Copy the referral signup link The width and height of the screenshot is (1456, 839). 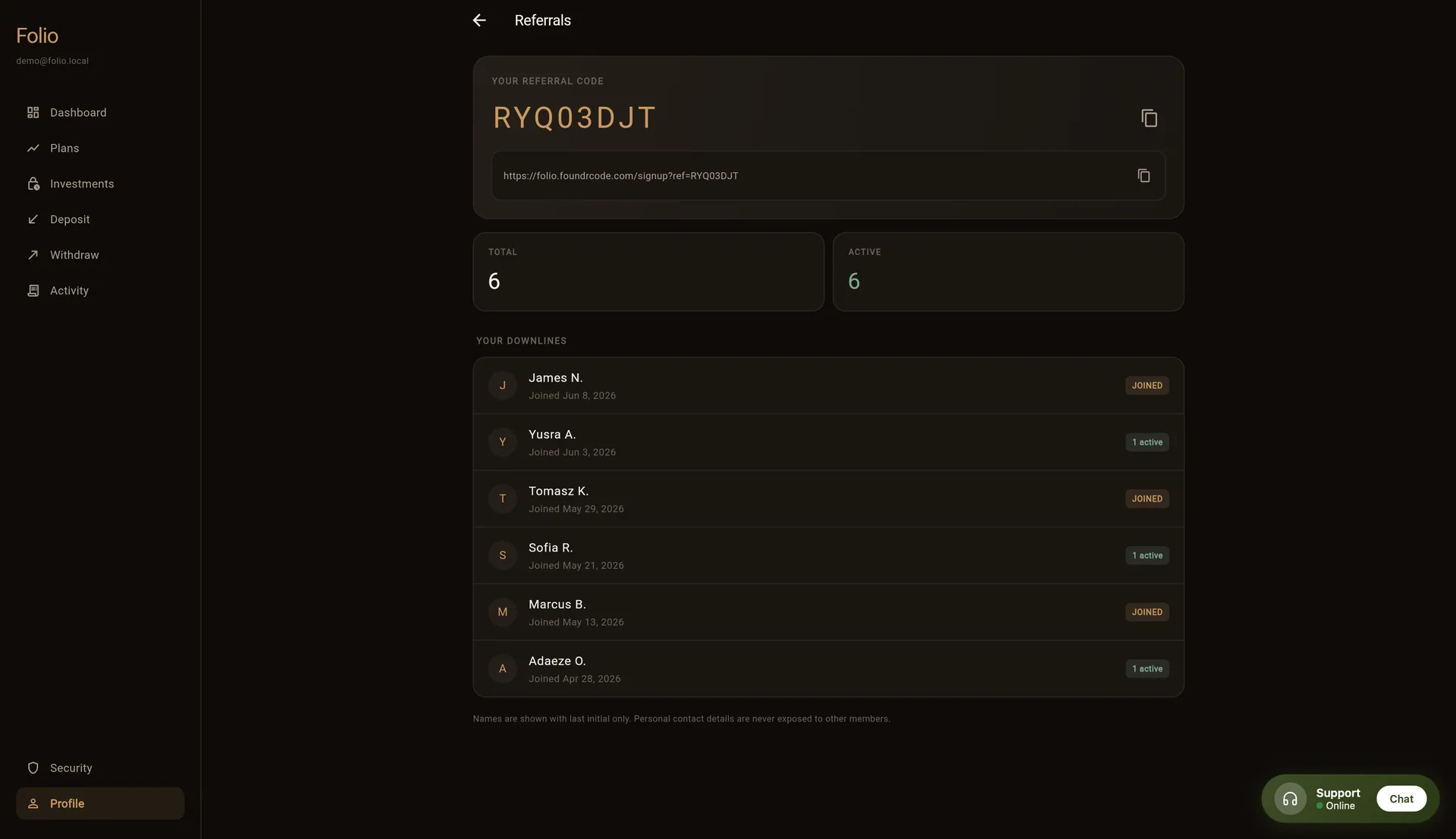pos(1144,176)
